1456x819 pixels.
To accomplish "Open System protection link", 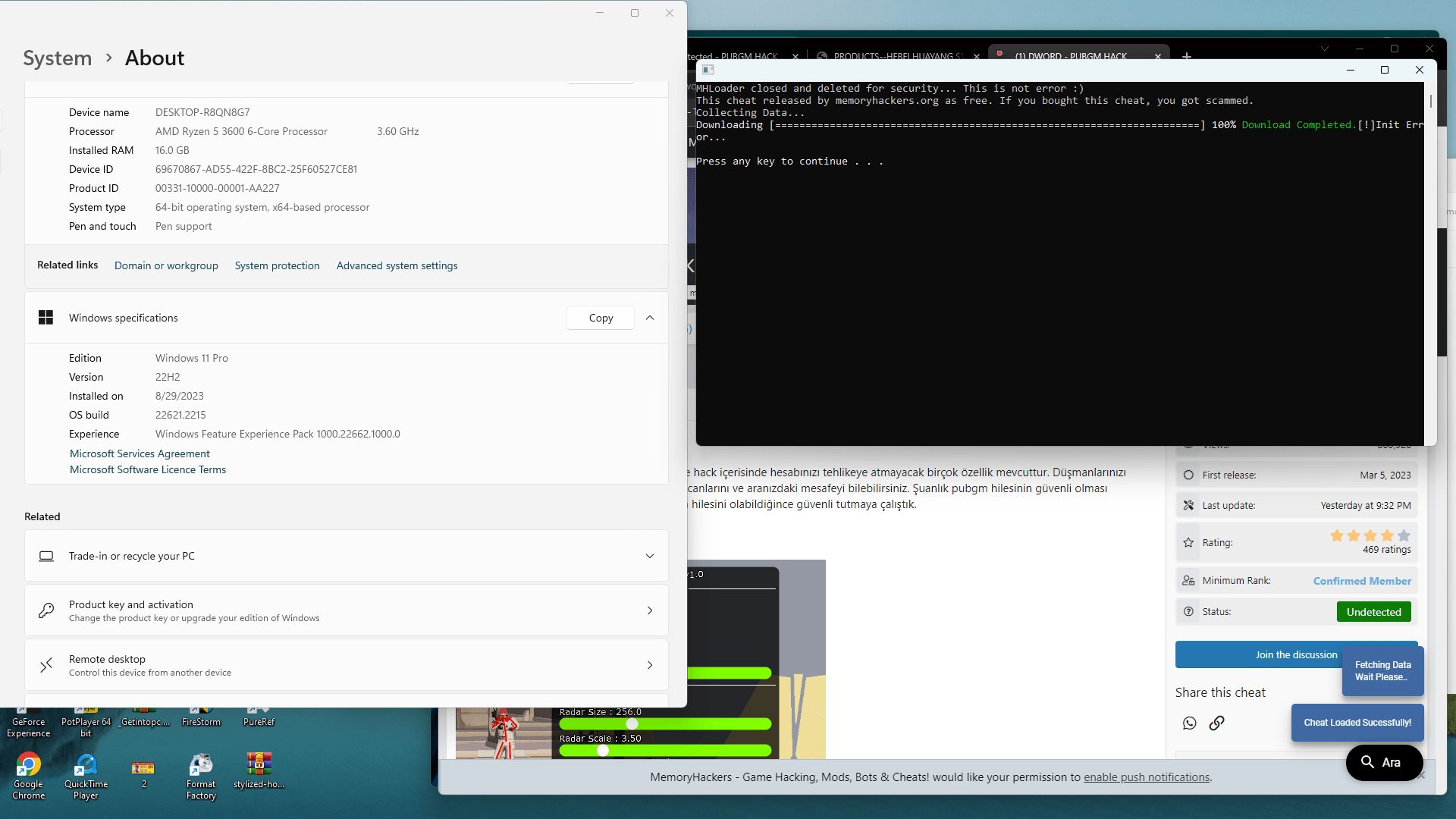I will coord(277,265).
